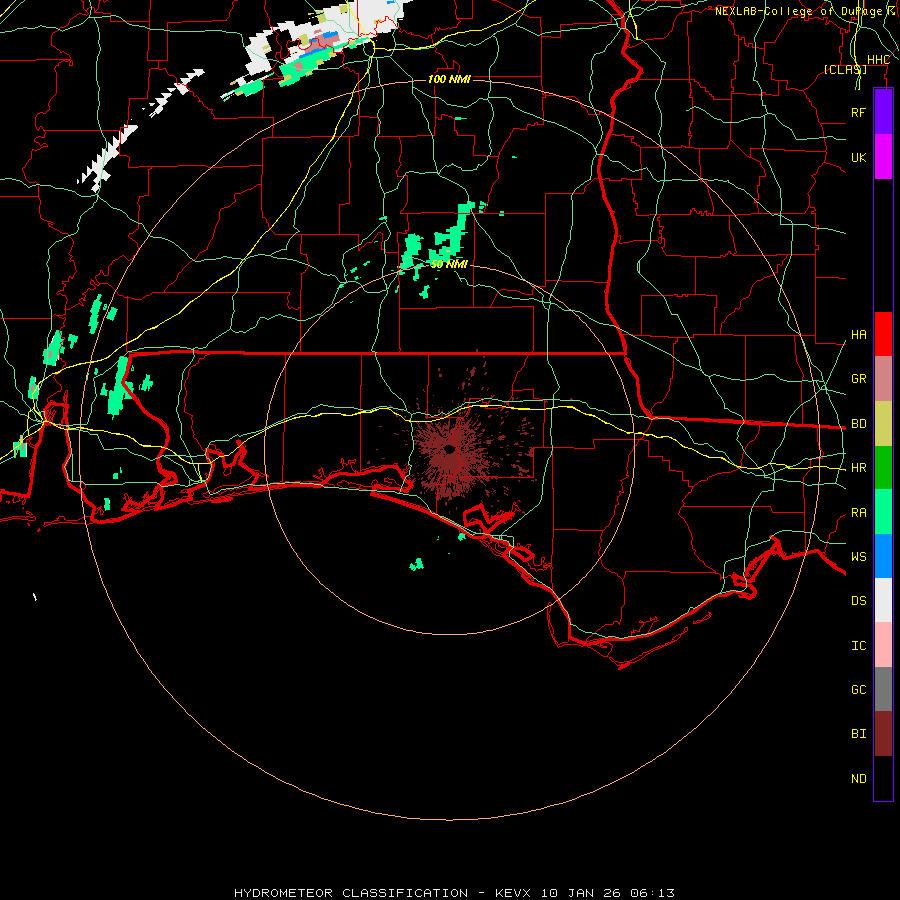Click the UK magenta legend color block
The image size is (900, 900).
883,157
